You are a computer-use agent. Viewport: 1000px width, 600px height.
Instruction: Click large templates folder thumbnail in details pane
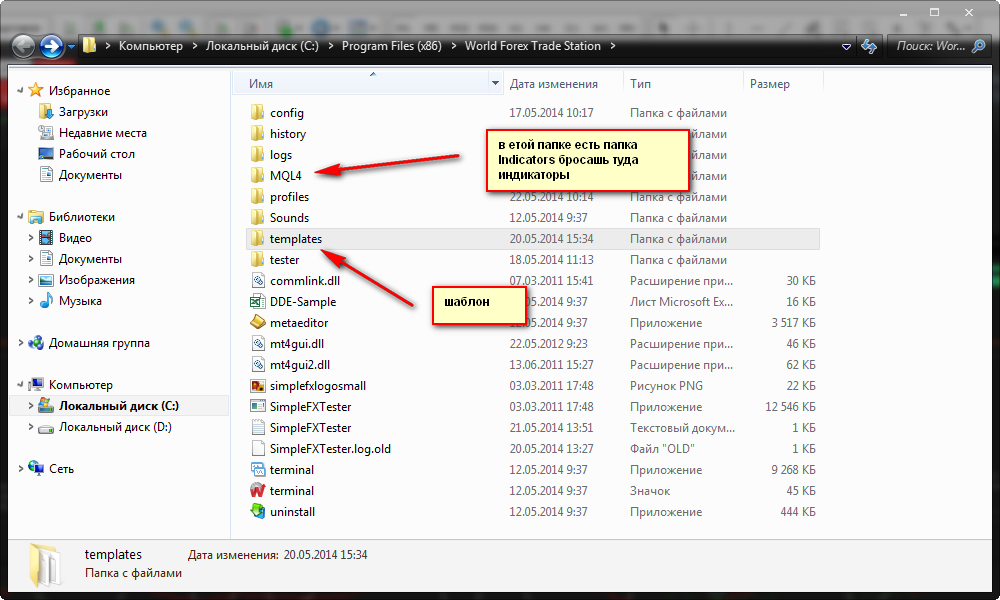[45, 565]
